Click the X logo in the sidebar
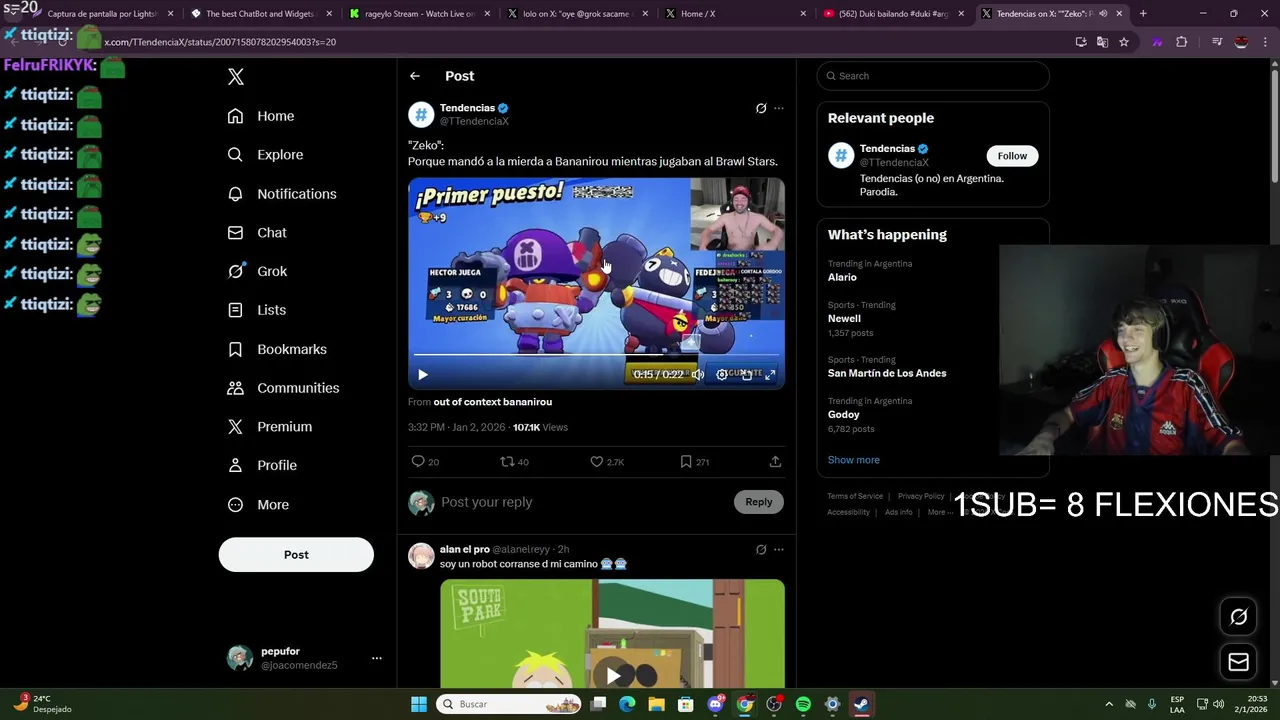 [x=236, y=77]
